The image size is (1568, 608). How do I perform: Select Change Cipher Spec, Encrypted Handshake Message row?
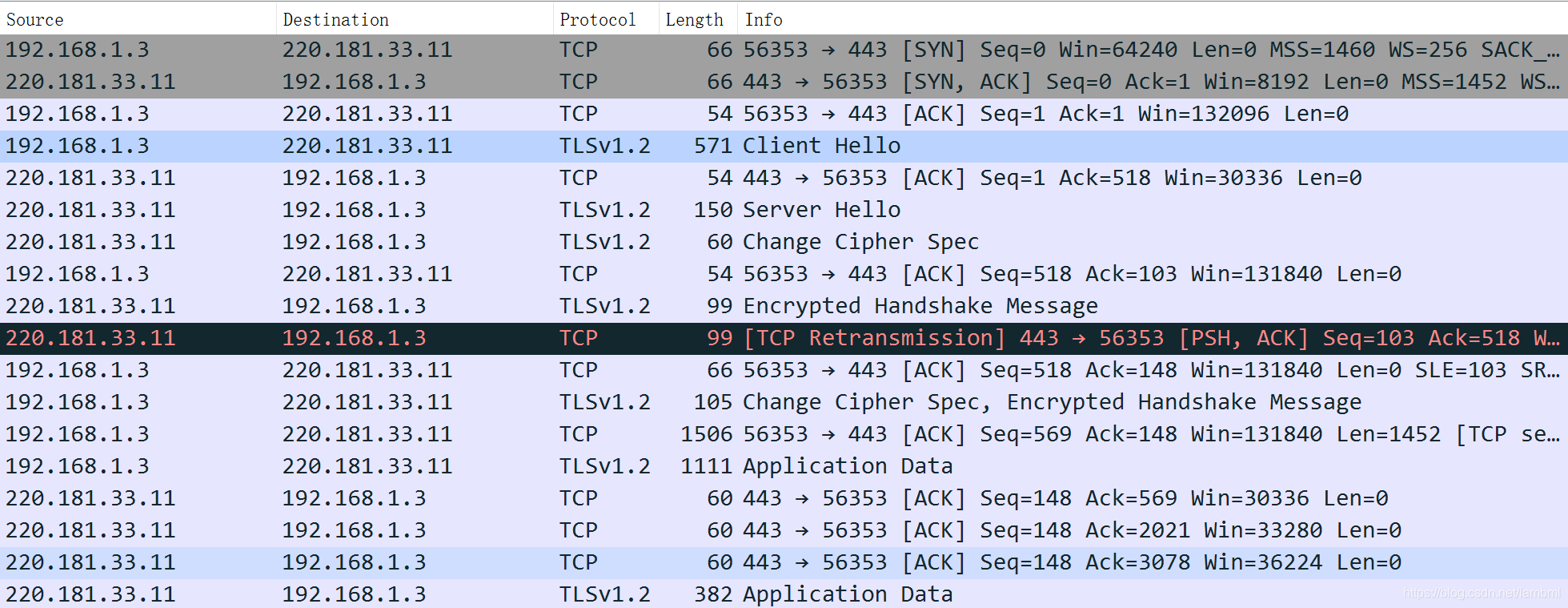784,402
